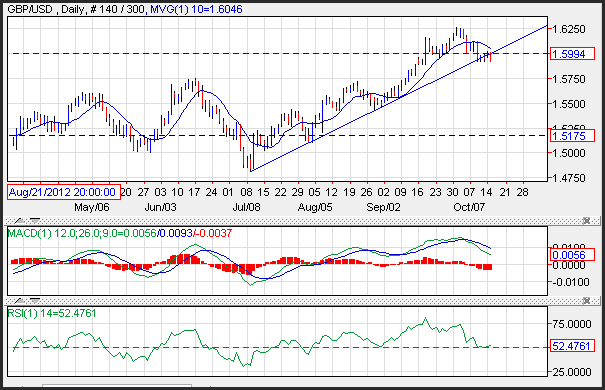605x390 pixels.
Task: Click the Jun/03 date axis label
Action: point(161,208)
